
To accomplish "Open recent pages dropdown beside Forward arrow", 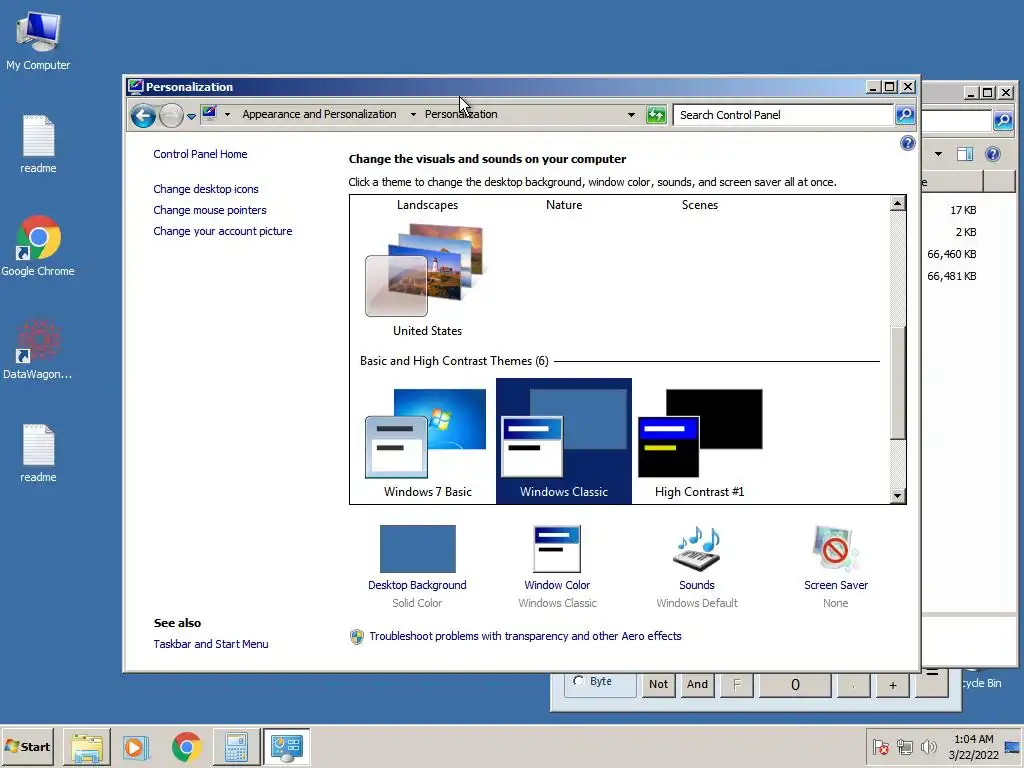I will click(x=191, y=116).
